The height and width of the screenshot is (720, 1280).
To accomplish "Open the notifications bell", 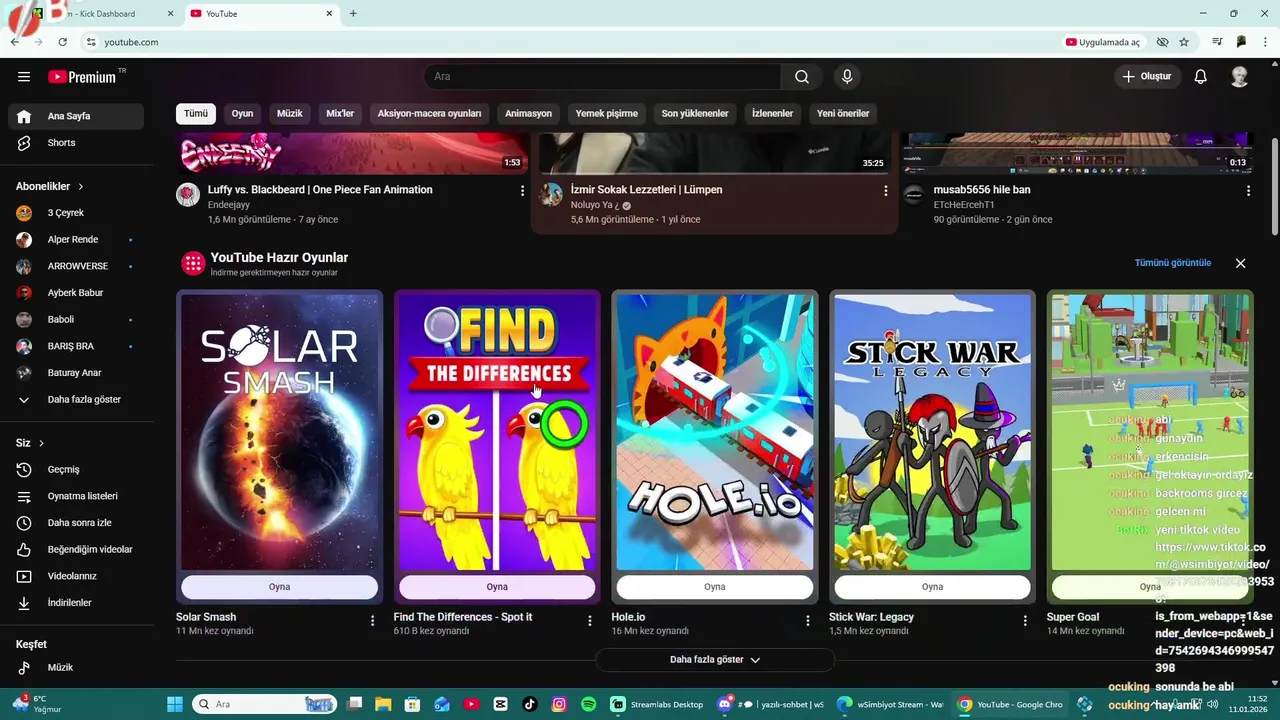I will [x=1201, y=77].
